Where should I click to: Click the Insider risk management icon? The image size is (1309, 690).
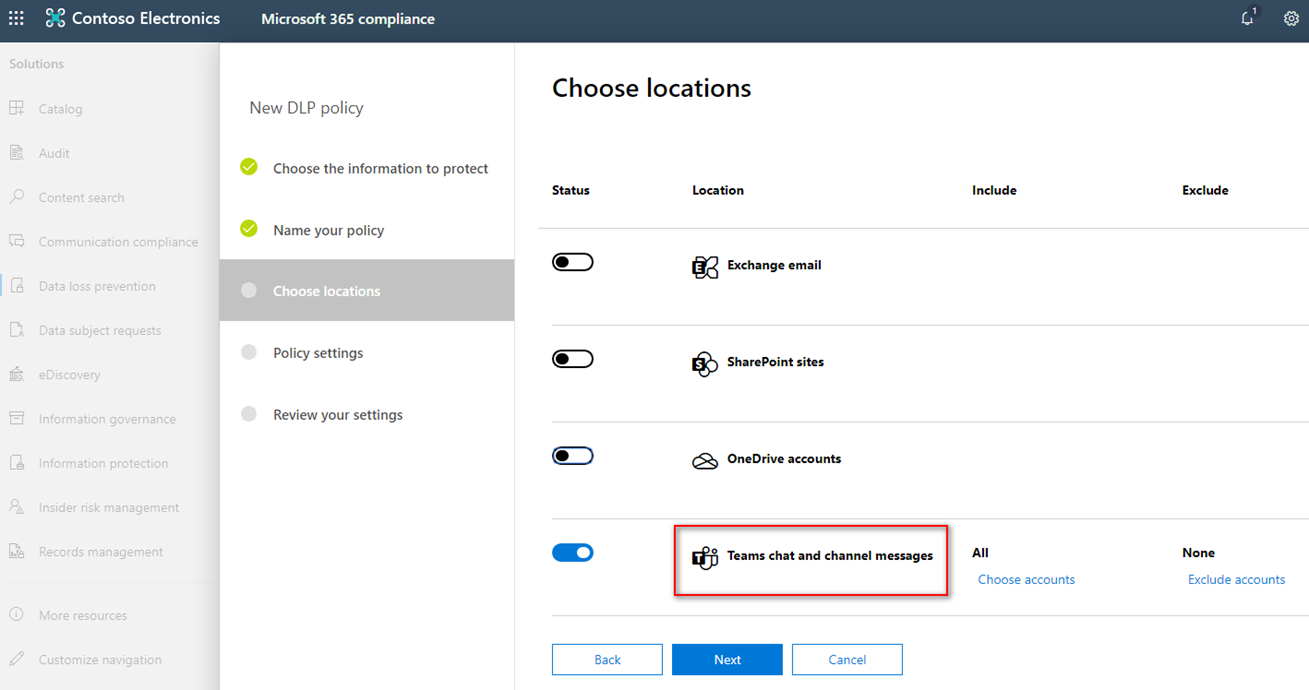(x=17, y=506)
